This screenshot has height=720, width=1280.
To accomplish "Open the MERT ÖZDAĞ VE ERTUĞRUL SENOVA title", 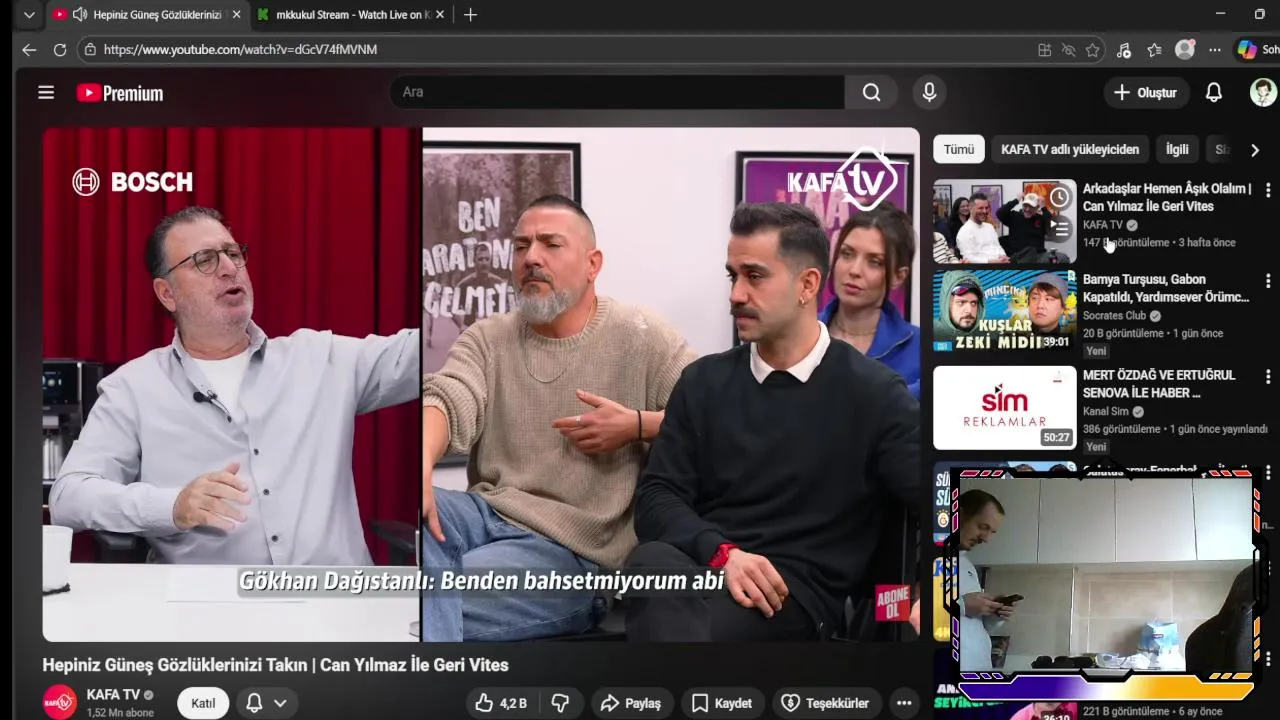I will click(1159, 384).
